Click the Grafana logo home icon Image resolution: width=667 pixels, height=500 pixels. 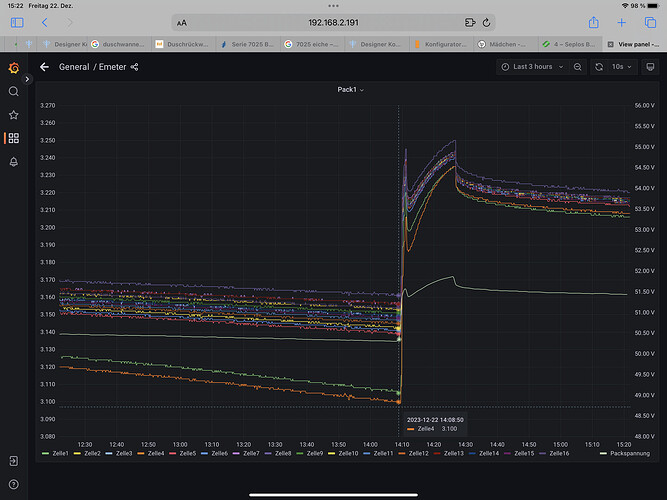(13, 67)
